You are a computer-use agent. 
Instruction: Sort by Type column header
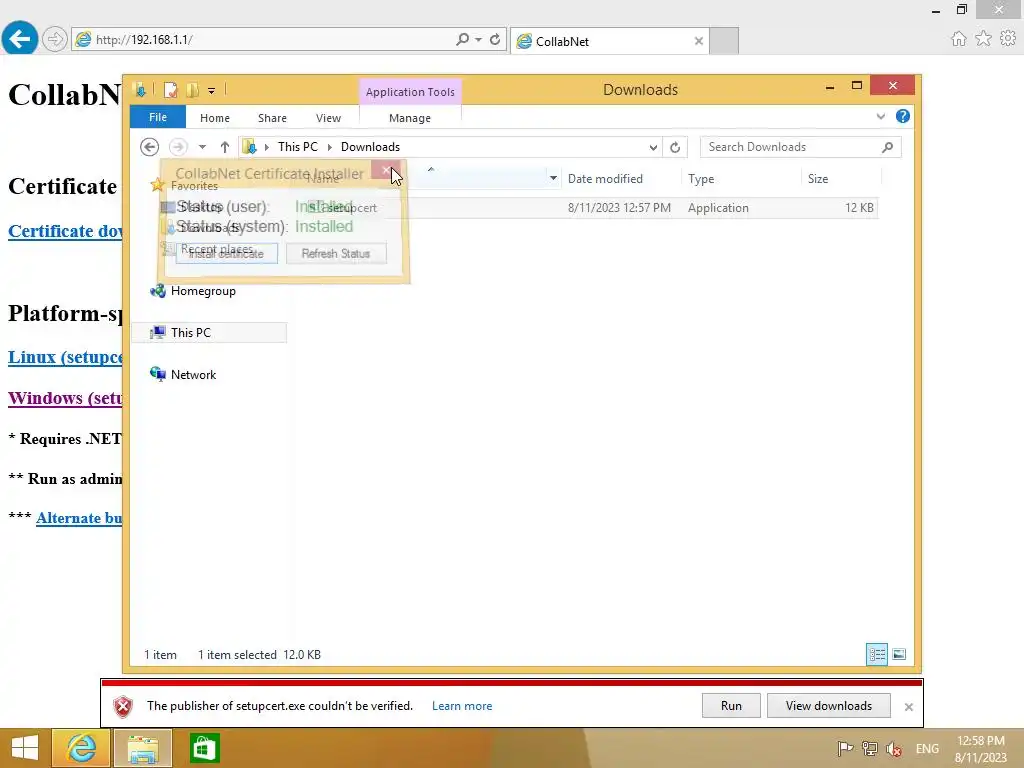(701, 179)
